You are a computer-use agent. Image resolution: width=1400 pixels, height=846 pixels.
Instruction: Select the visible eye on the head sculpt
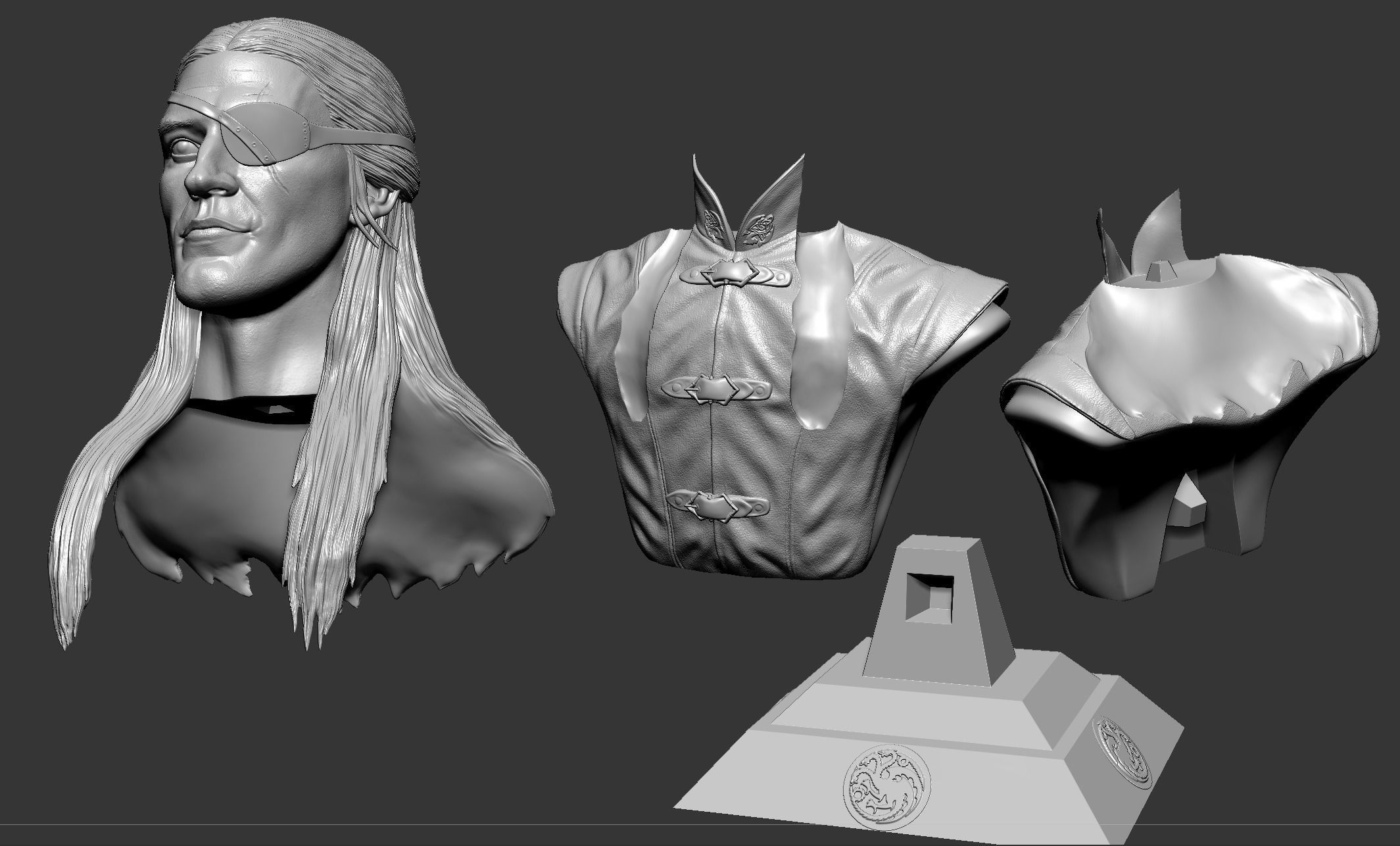pos(184,147)
